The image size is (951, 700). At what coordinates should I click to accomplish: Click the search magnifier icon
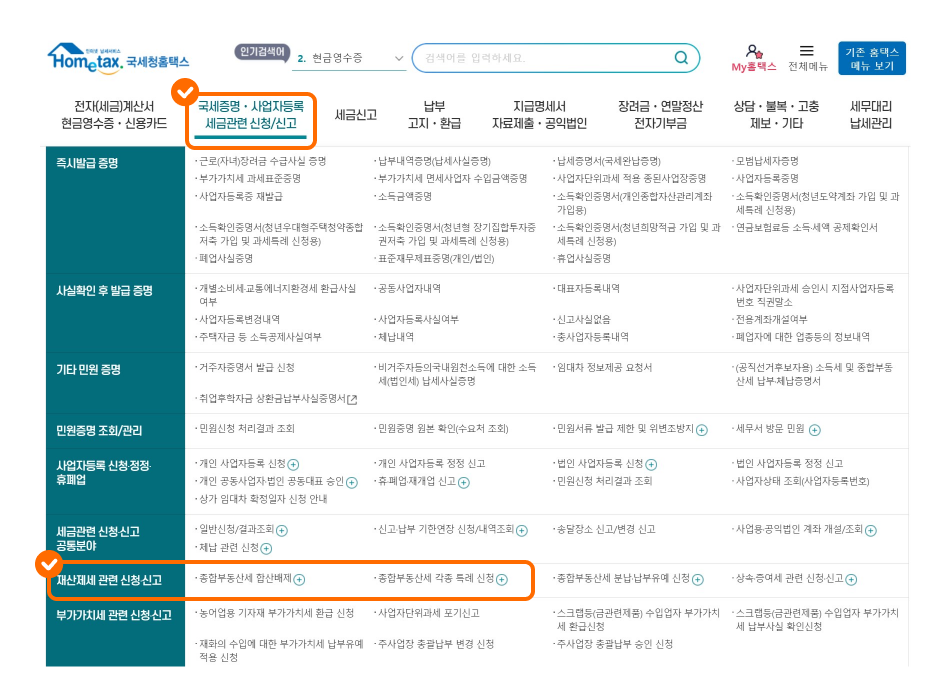[x=682, y=58]
